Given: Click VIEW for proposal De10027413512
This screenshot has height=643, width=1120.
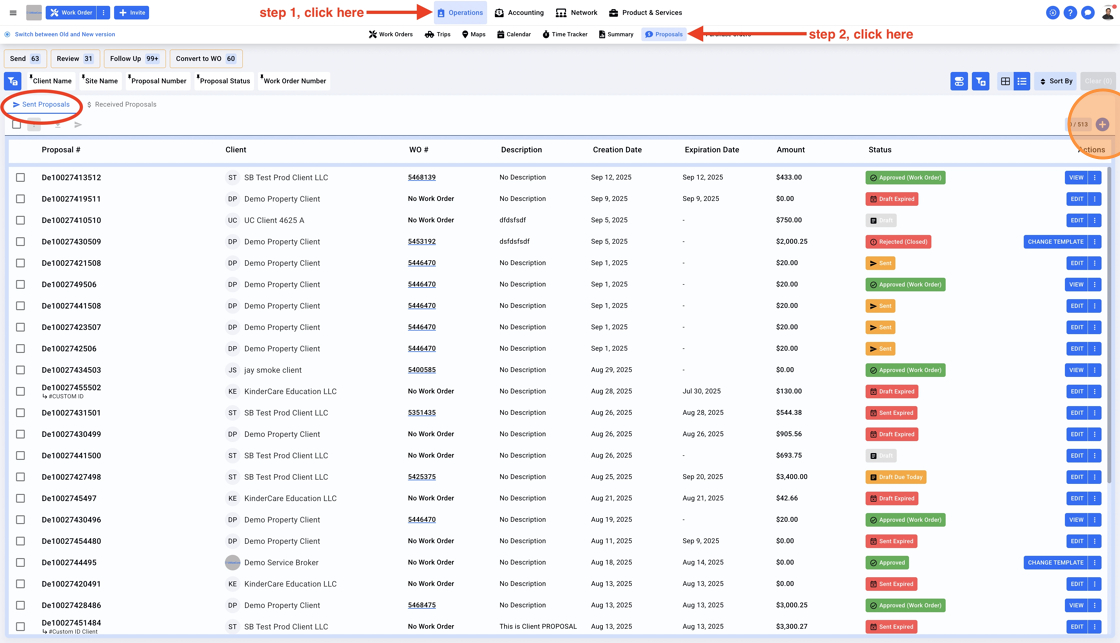Looking at the screenshot, I should click(1076, 177).
